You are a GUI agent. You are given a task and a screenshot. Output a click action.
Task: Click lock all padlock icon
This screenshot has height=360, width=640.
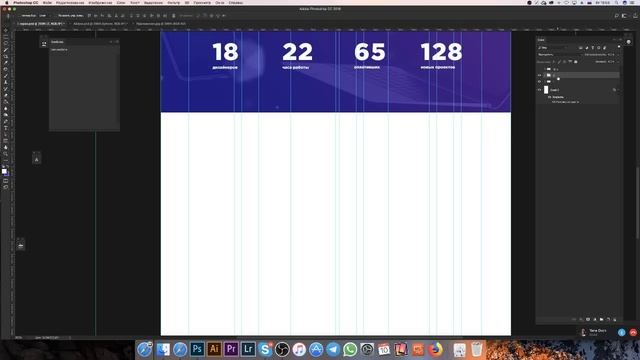[576, 62]
